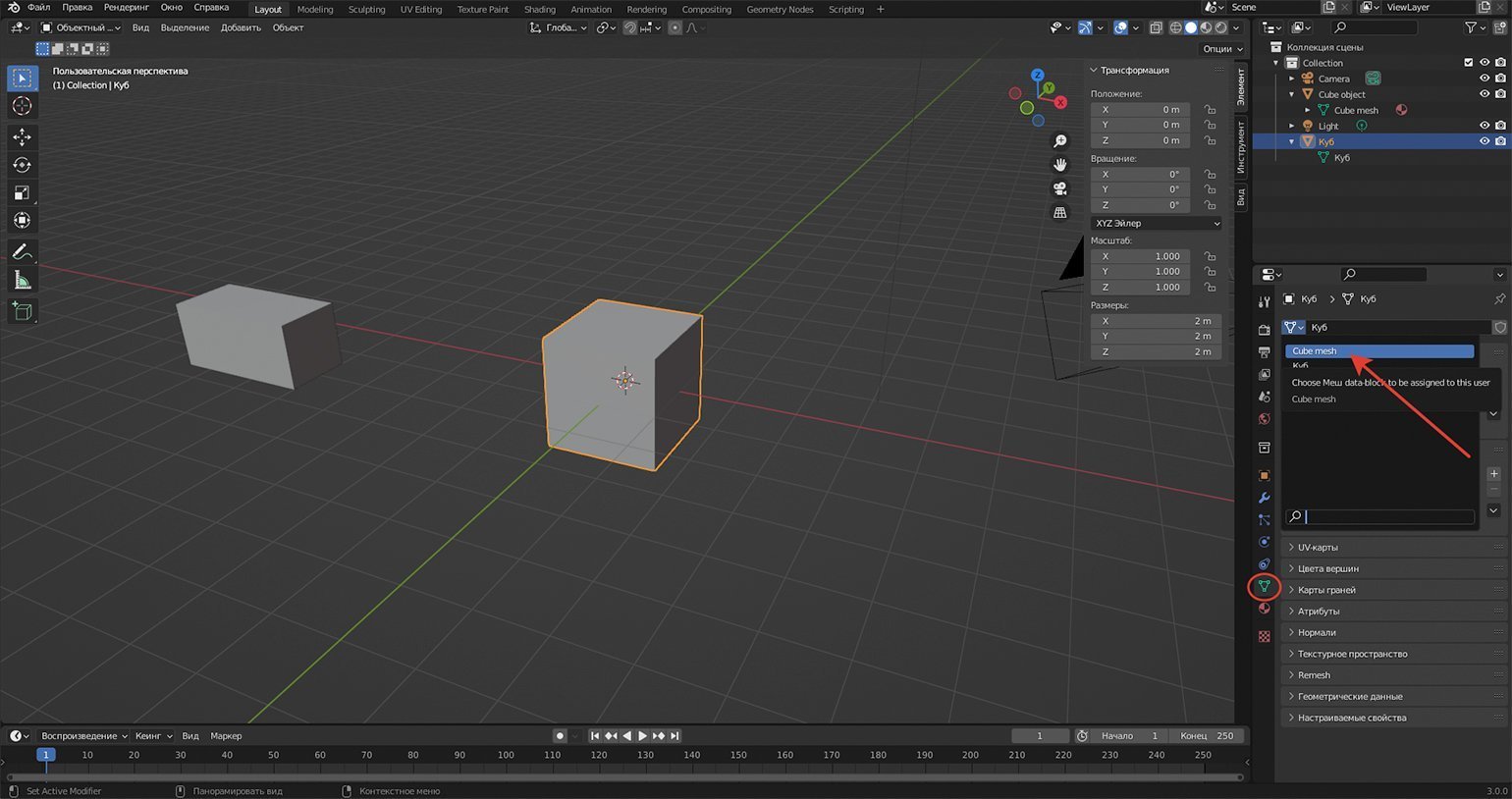Image resolution: width=1512 pixels, height=799 pixels.
Task: Uncheck the Collection exclude checkbox
Action: [1469, 63]
